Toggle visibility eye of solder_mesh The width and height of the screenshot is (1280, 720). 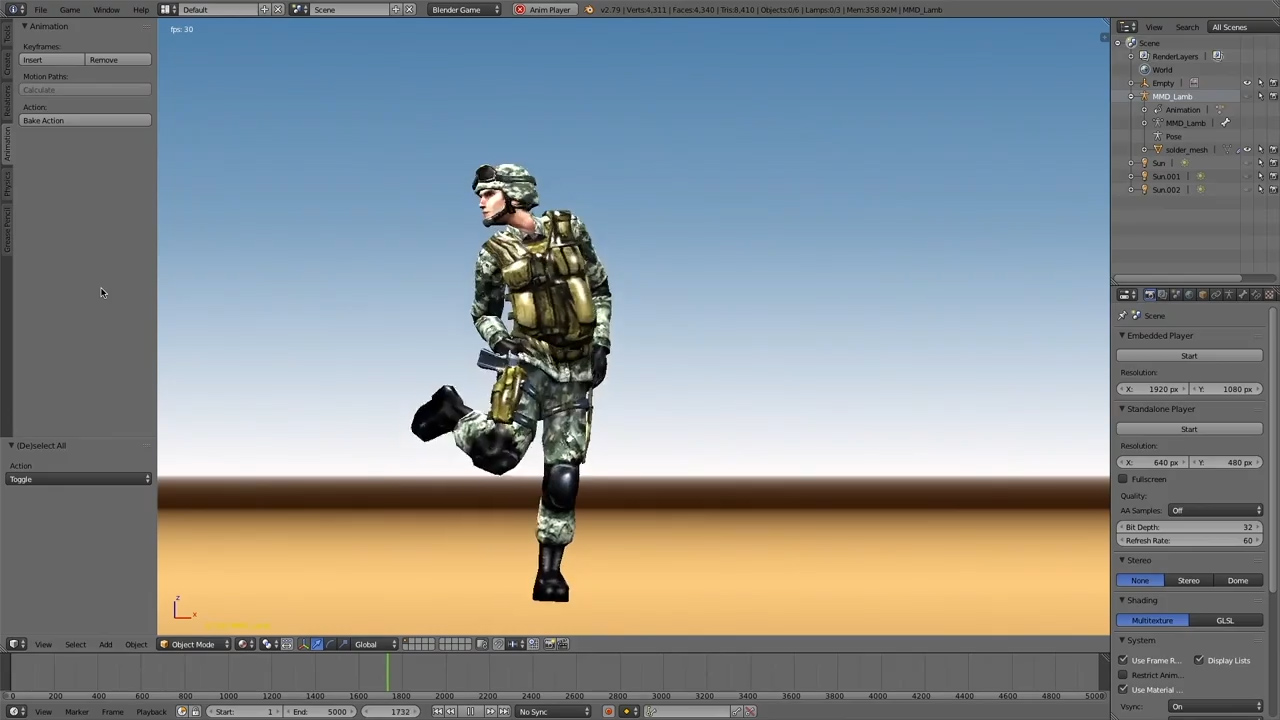[x=1247, y=149]
